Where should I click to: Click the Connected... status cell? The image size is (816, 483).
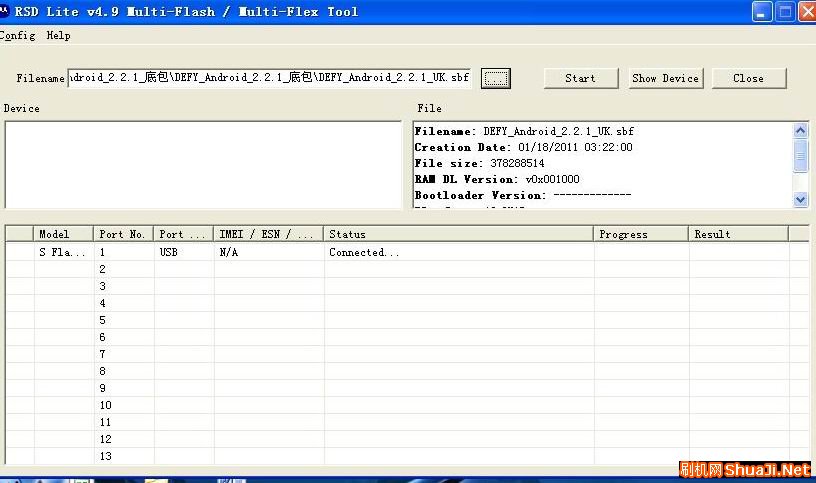pos(459,252)
